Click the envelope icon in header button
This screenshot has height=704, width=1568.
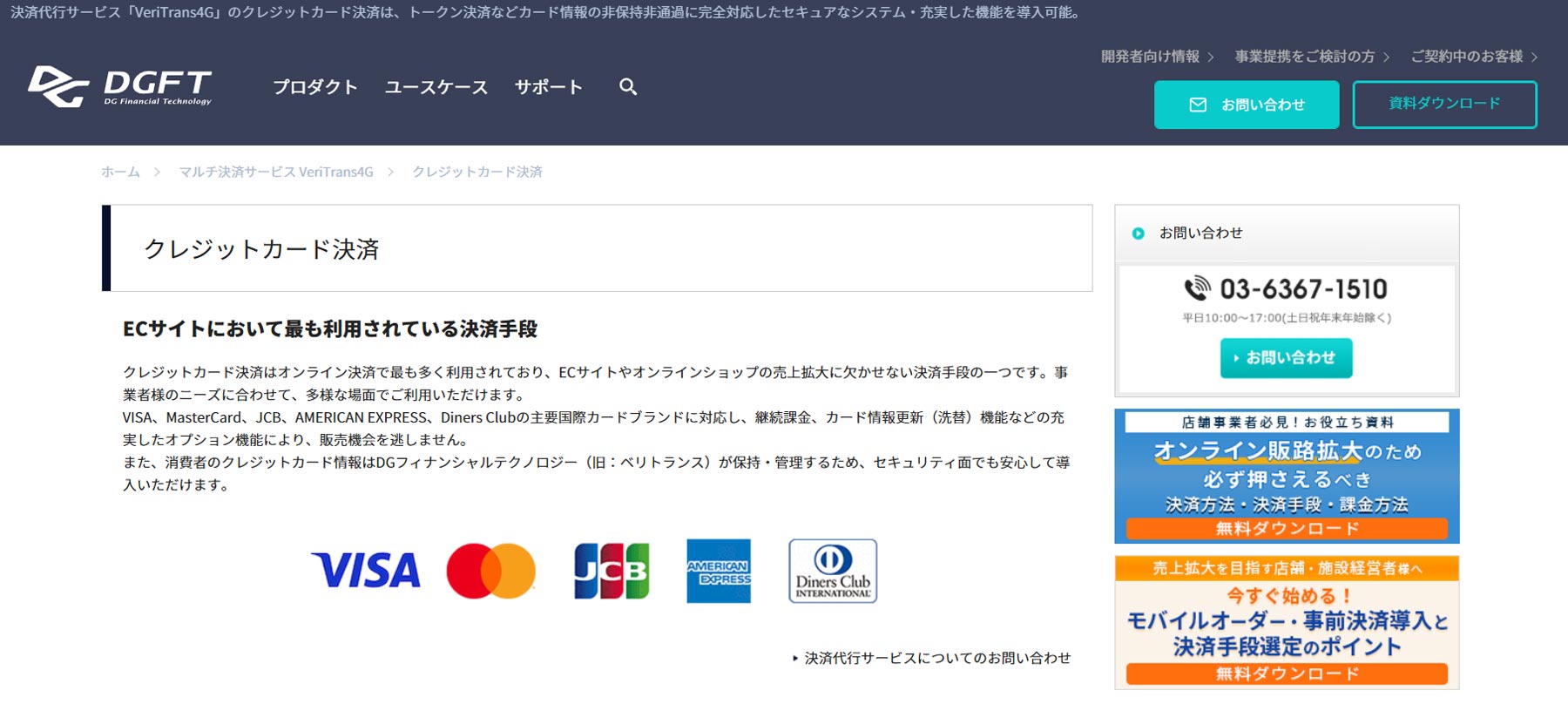pos(1198,105)
